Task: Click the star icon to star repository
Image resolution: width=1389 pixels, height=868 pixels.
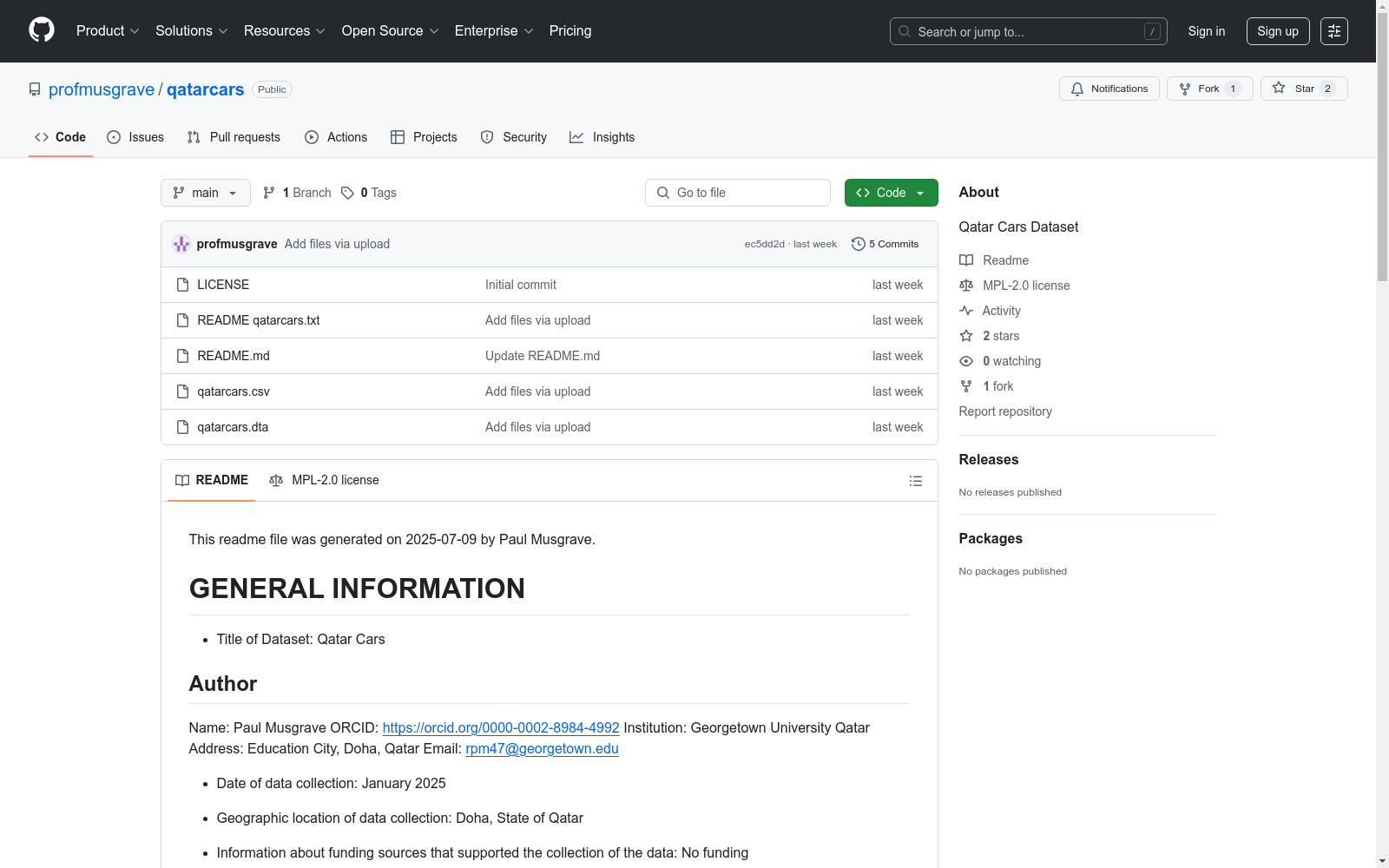Action: click(x=1279, y=88)
